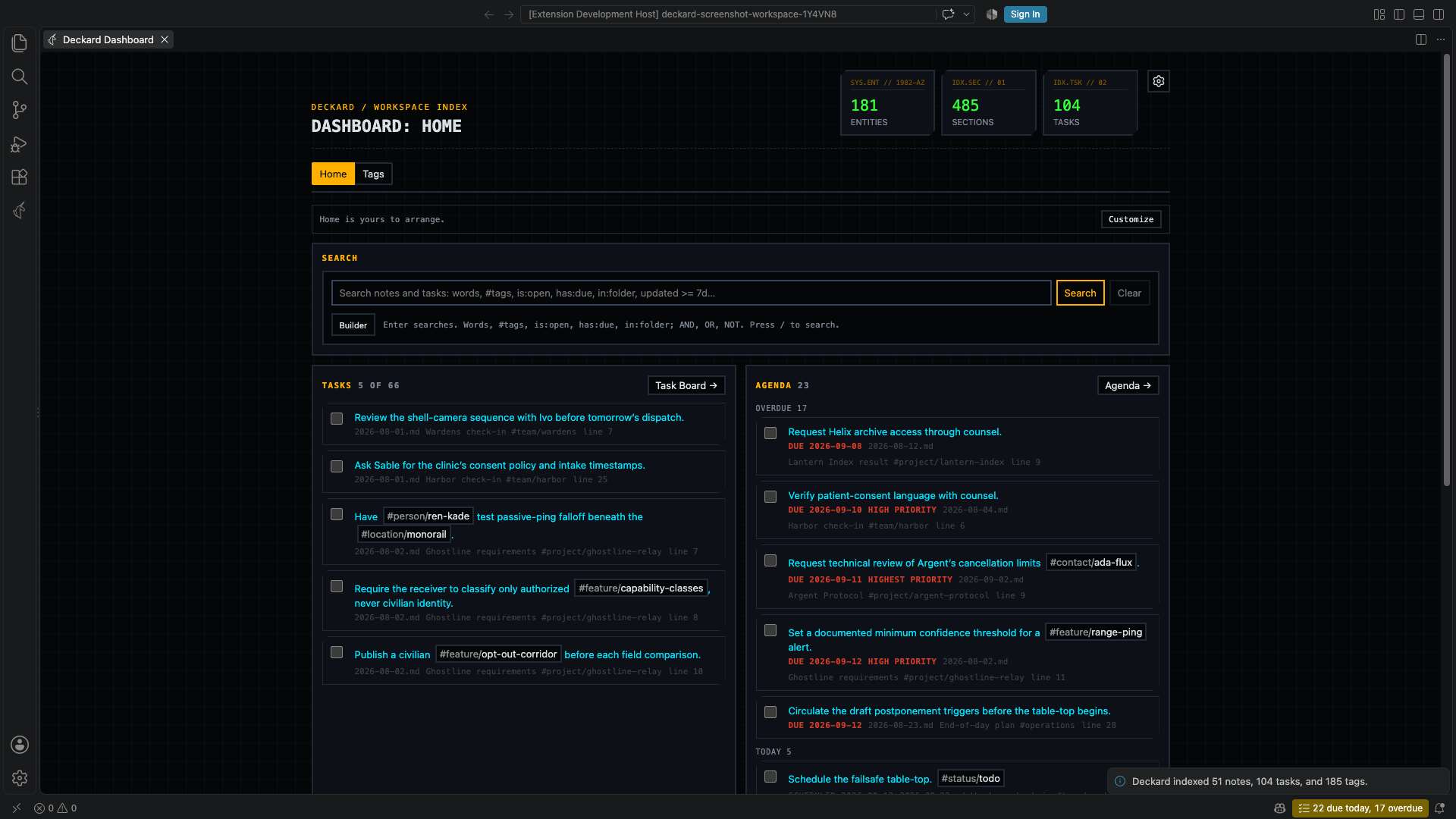This screenshot has height=819, width=1456.
Task: Click the chat icon in title bar
Action: (948, 14)
